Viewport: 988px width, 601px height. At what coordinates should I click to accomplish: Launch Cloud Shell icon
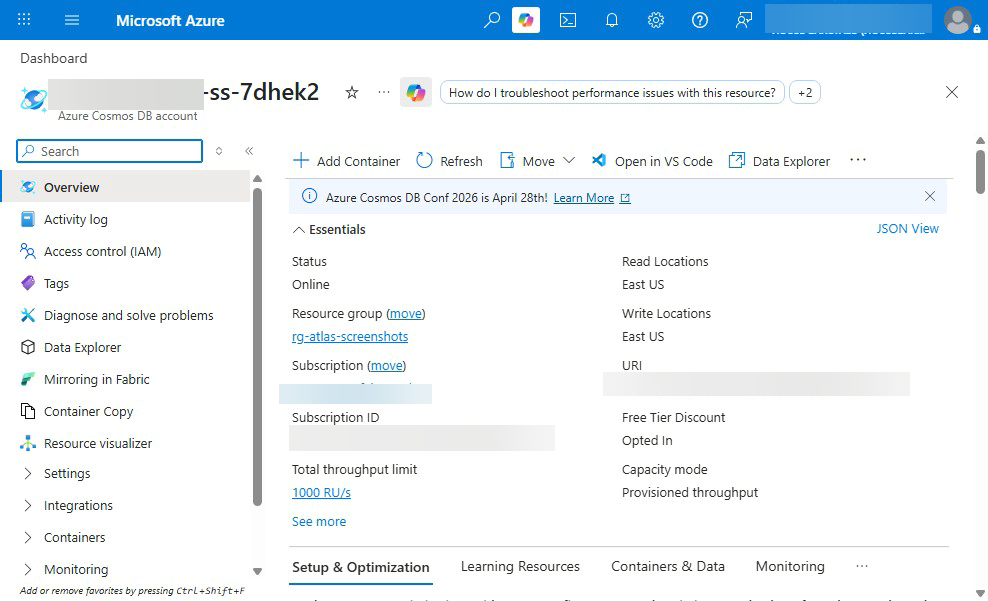(568, 20)
